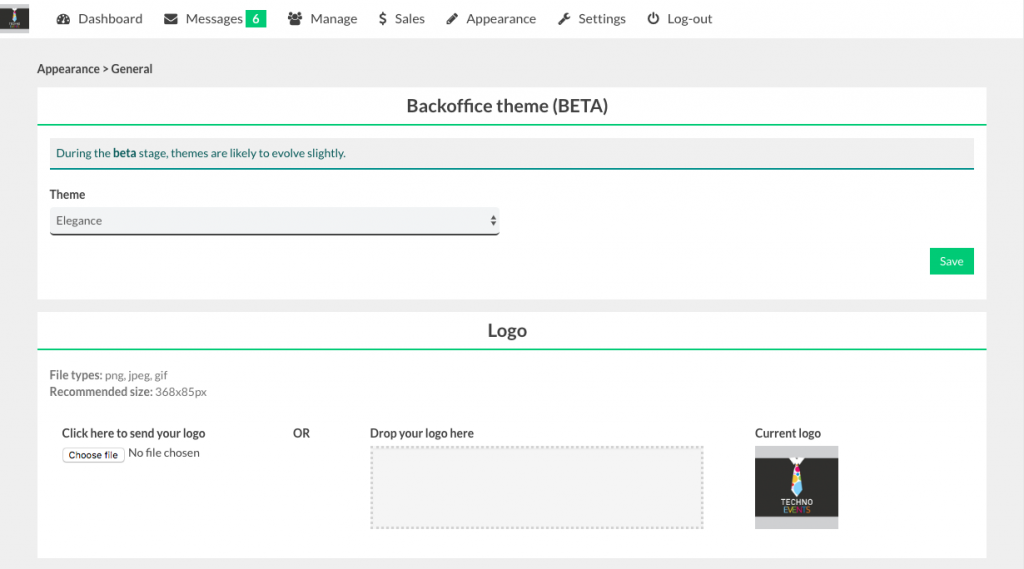The height and width of the screenshot is (569, 1024).
Task: Click the dashboard gauge icon
Action: (x=64, y=19)
